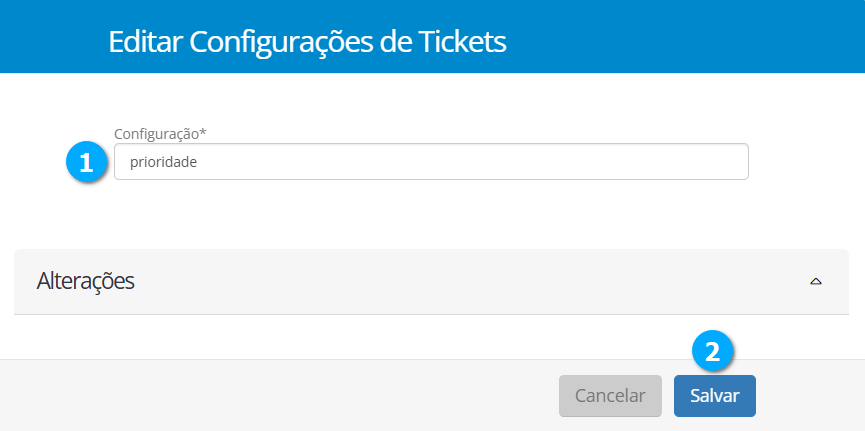Click the empty Alterações content area
The height and width of the screenshot is (431, 865).
click(430, 336)
